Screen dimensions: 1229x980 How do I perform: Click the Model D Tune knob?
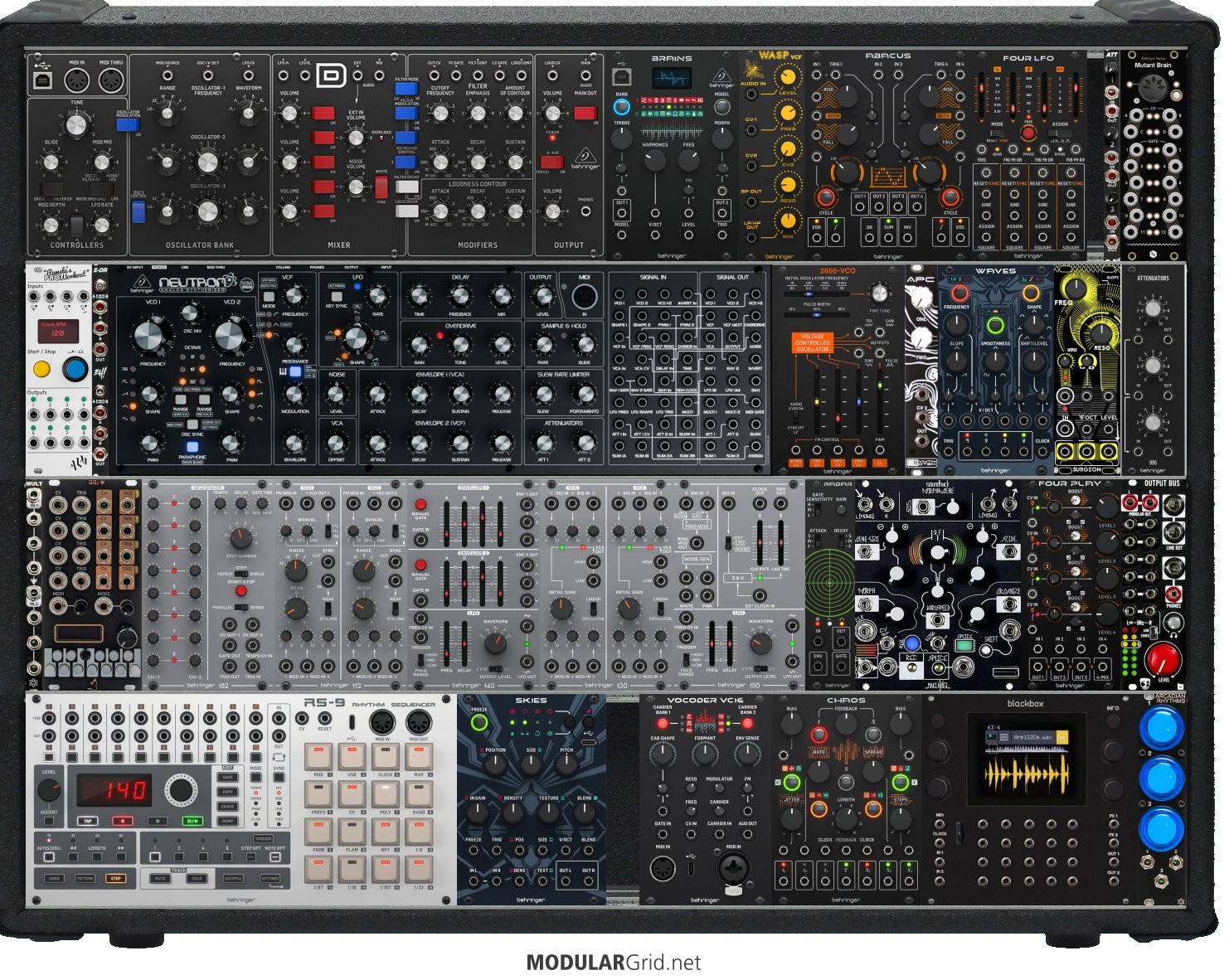pos(76,125)
